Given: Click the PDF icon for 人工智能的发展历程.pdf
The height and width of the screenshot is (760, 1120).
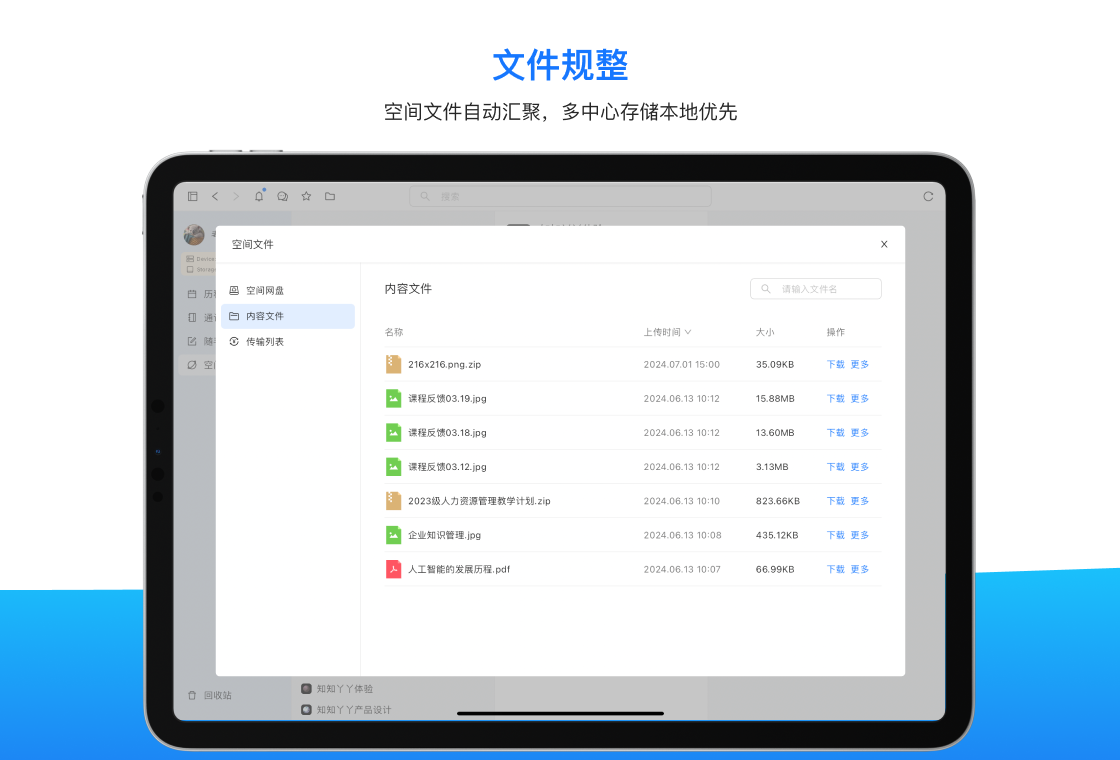Looking at the screenshot, I should 393,569.
